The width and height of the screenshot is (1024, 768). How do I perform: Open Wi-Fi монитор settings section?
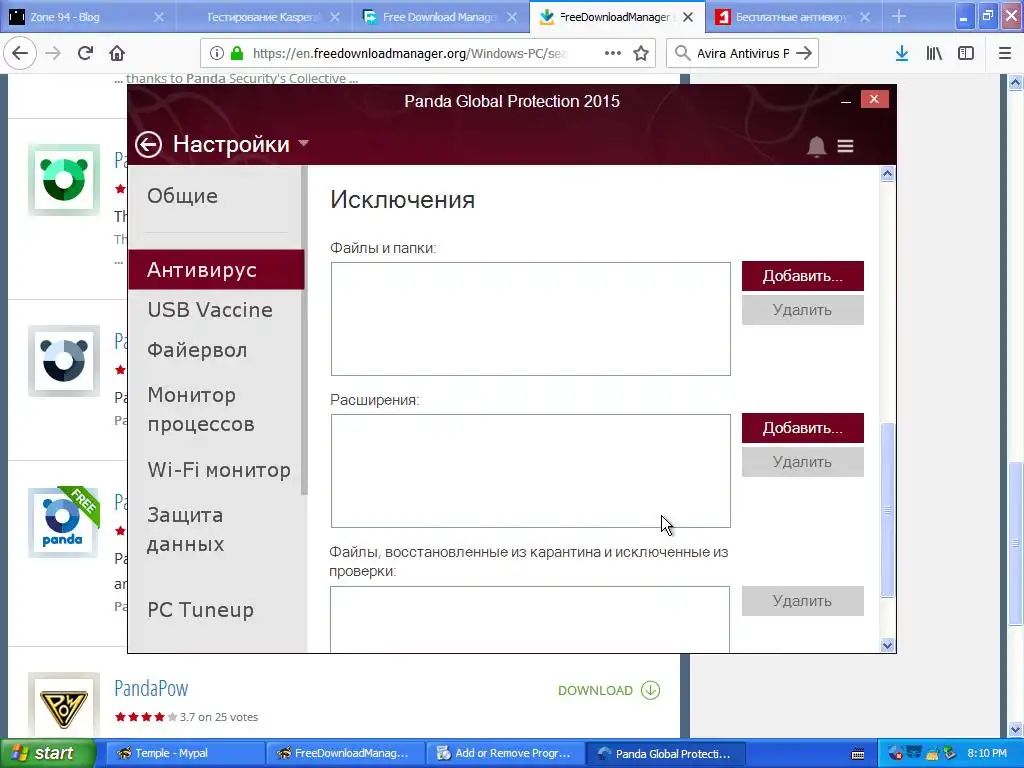219,470
